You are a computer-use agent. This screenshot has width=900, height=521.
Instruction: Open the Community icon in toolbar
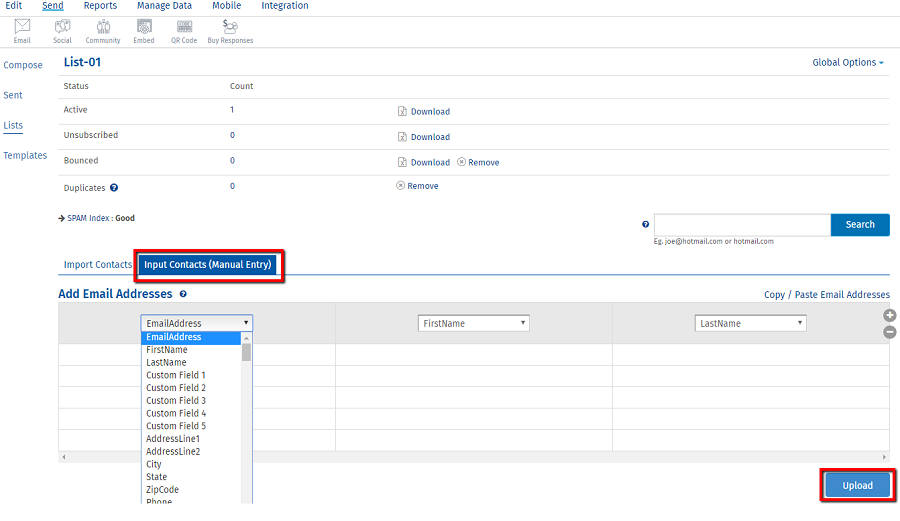103,31
